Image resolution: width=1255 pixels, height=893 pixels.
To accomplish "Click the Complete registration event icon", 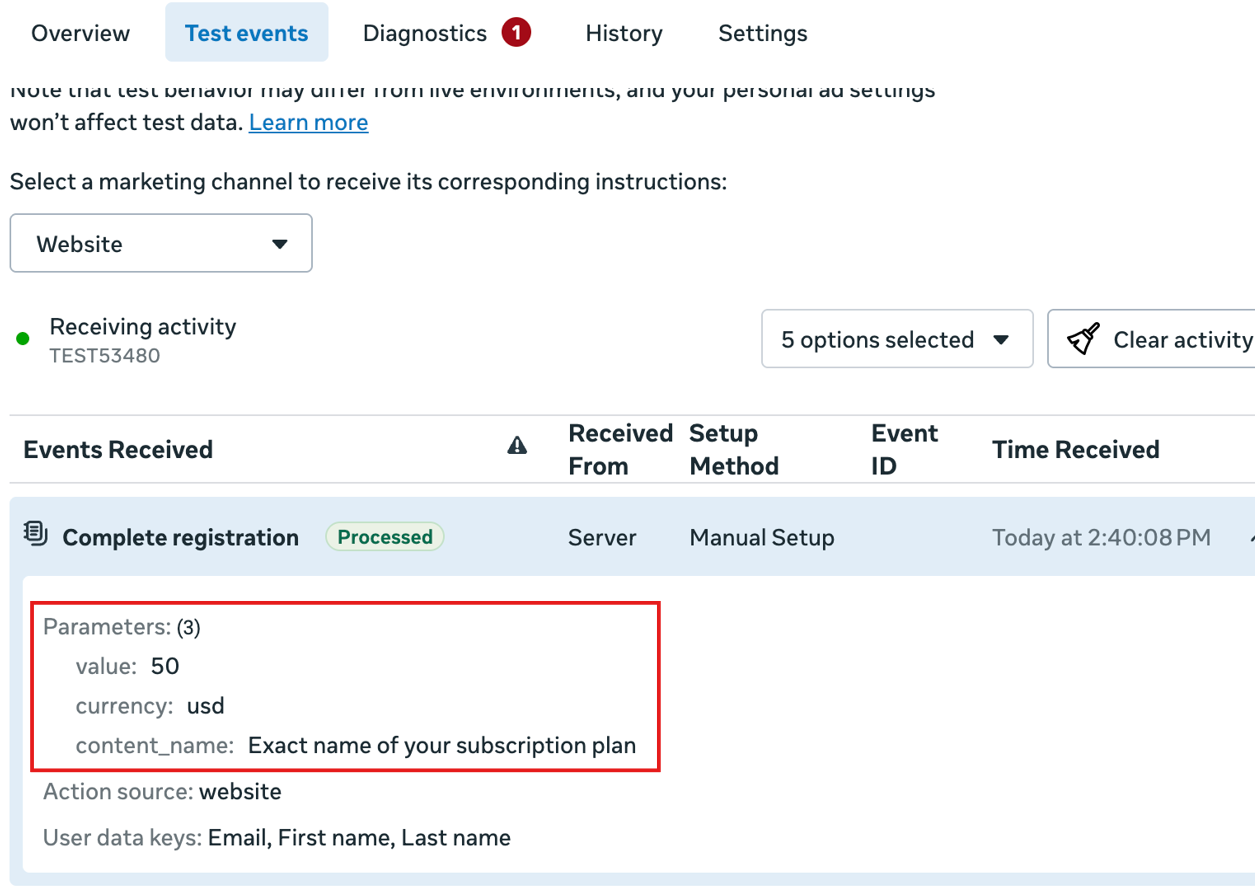I will click(36, 534).
